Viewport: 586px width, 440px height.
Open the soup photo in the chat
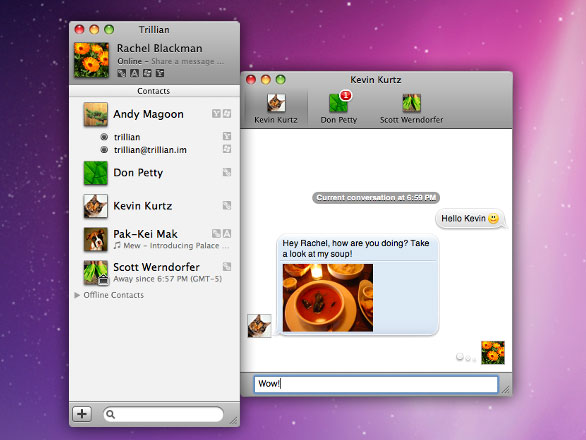tap(328, 298)
